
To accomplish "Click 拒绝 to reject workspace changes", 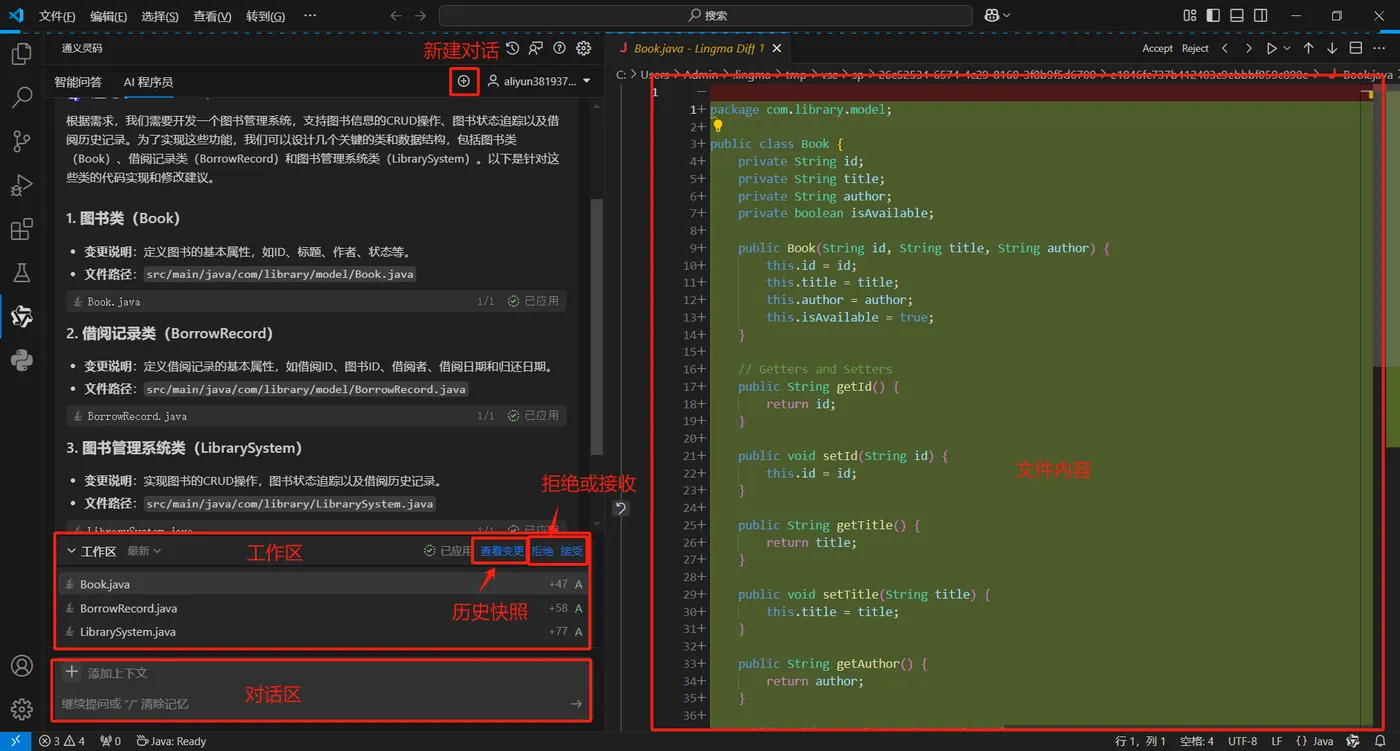I will 543,551.
